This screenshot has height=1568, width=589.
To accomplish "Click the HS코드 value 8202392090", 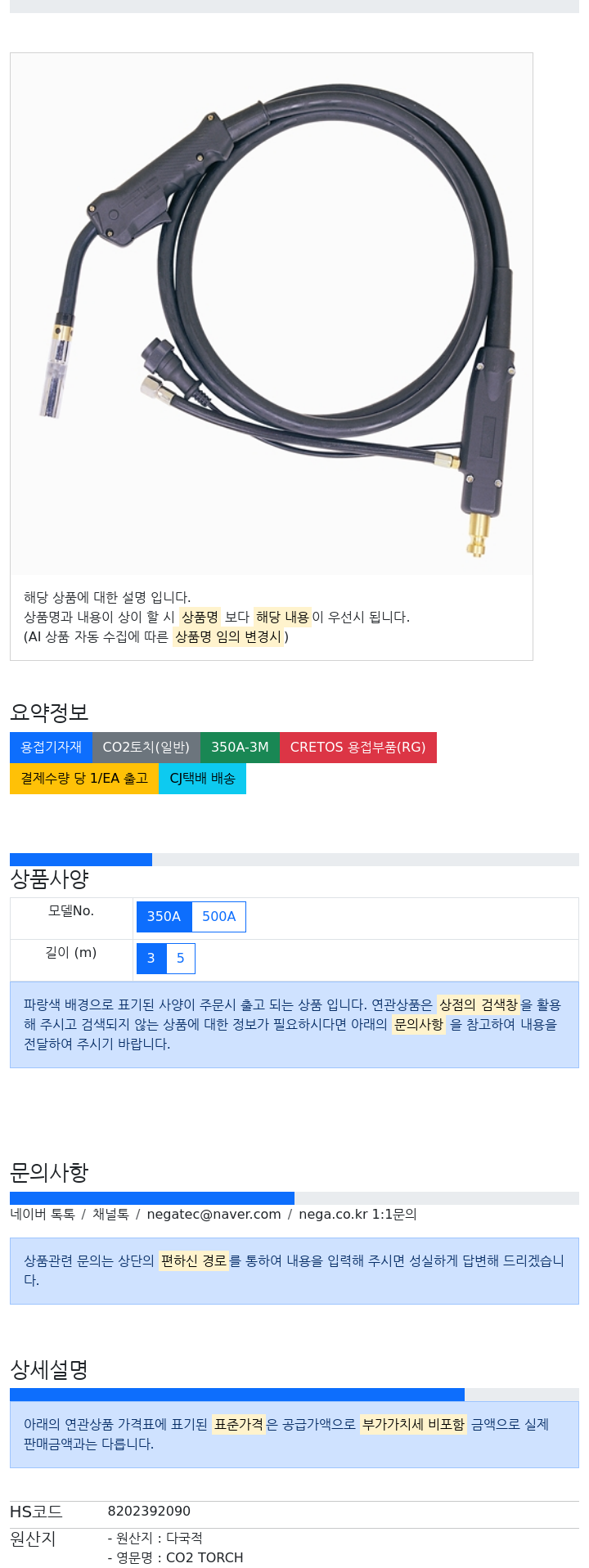I will [138, 1512].
